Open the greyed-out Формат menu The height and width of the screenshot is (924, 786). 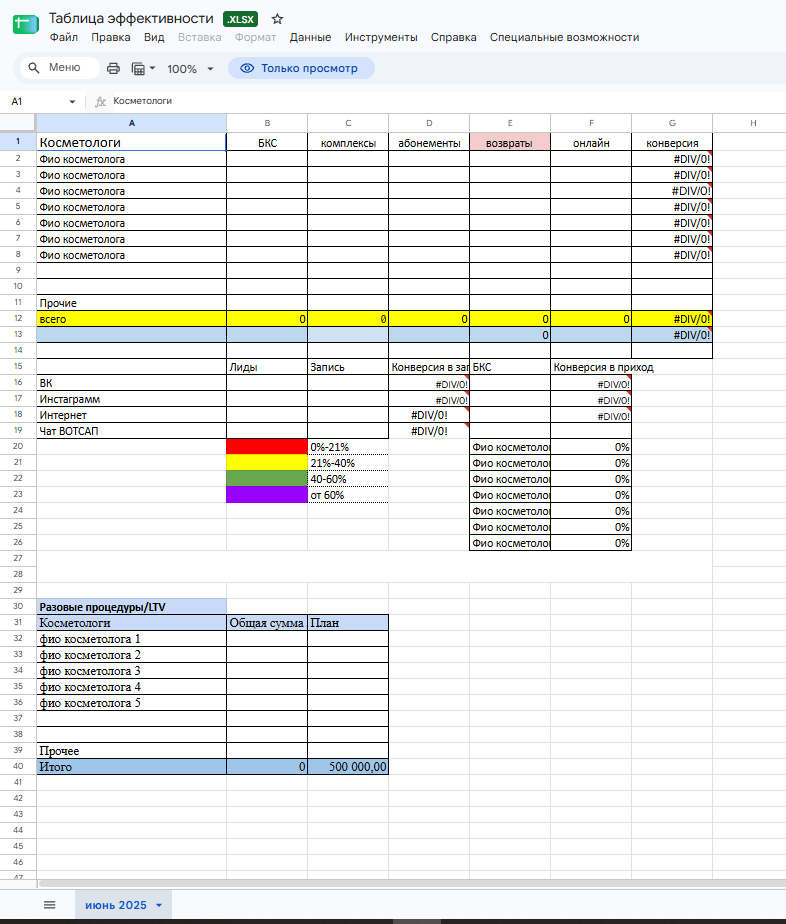pos(255,37)
